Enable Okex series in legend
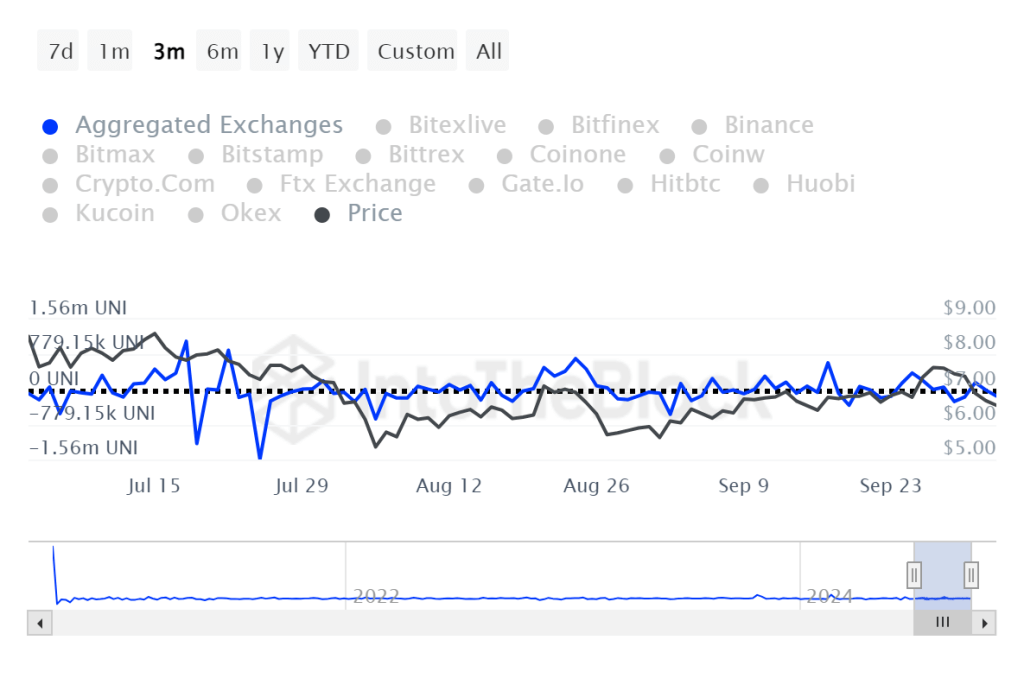 (x=234, y=213)
